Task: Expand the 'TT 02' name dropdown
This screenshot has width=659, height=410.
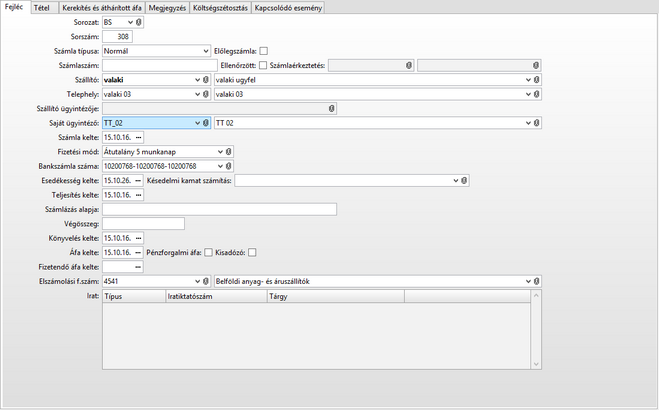Action: pos(528,123)
